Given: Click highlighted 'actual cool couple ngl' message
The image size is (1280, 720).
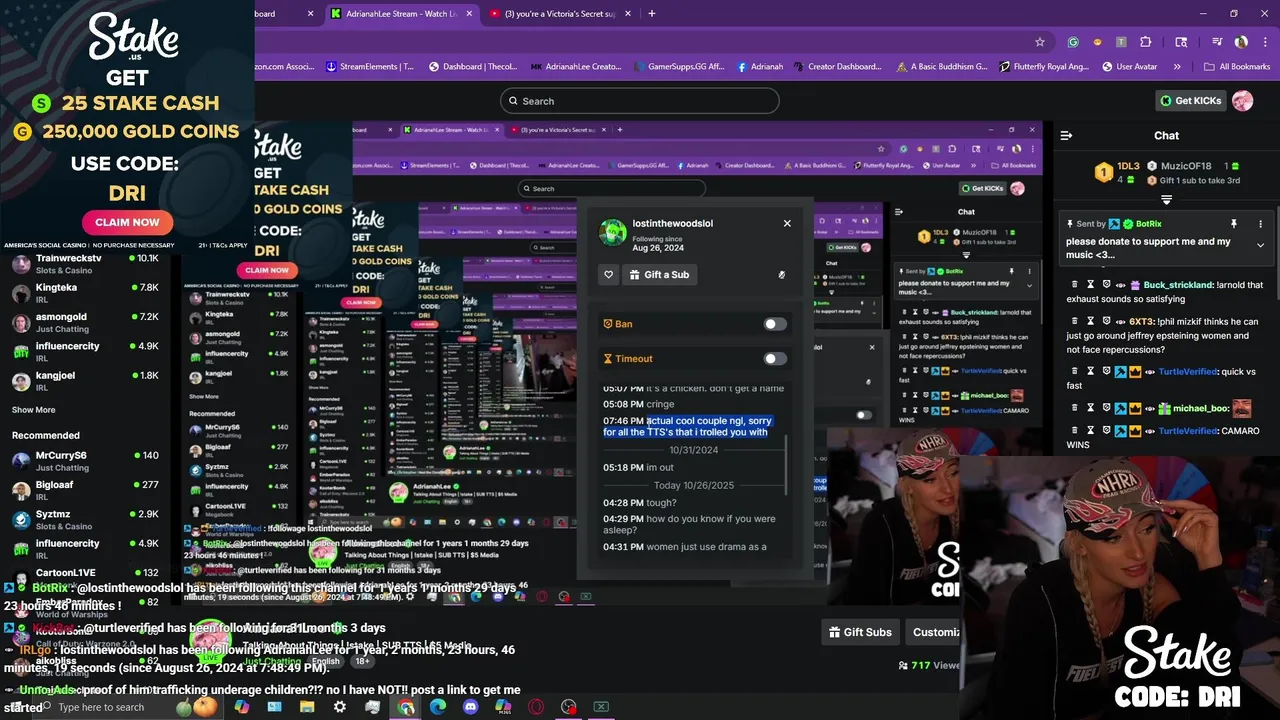Looking at the screenshot, I should (x=687, y=427).
